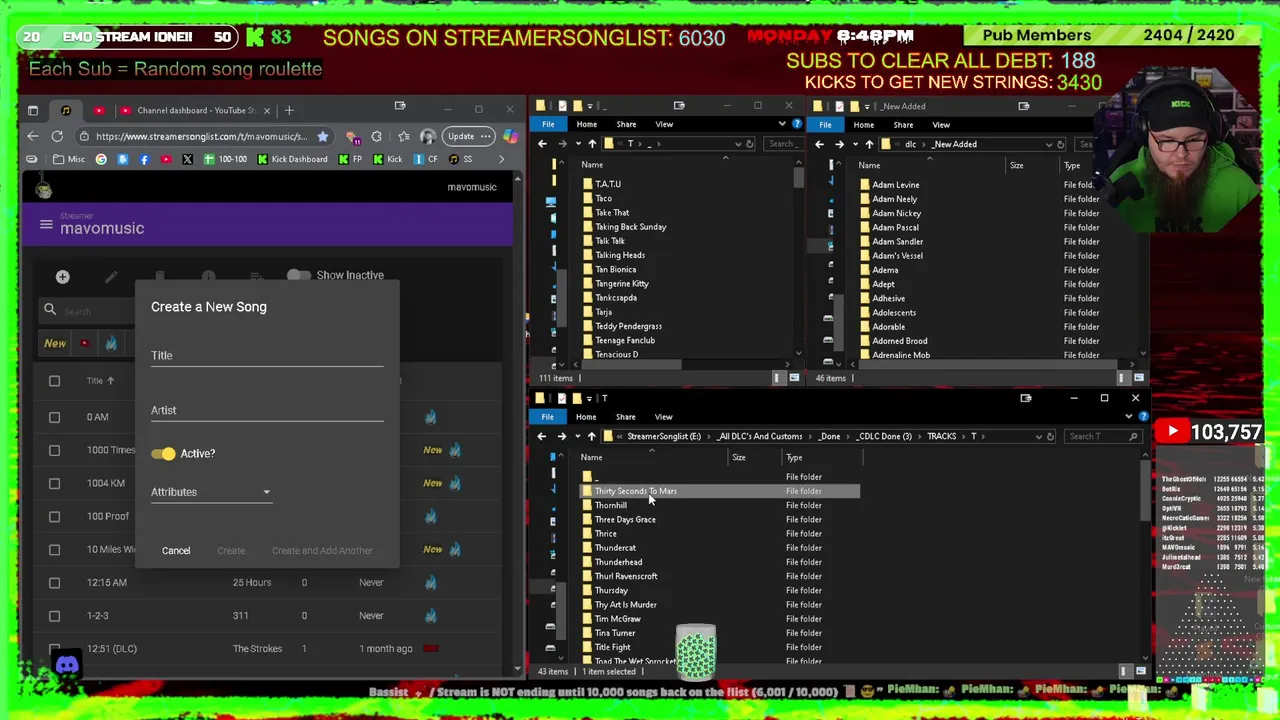The height and width of the screenshot is (720, 1280).
Task: Click the Title input field
Action: coord(267,355)
